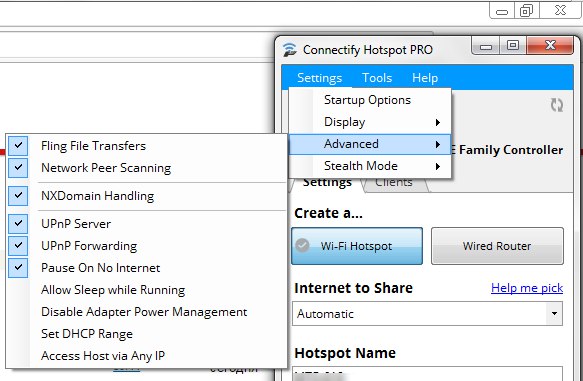
Task: Enable Allow Sleep while Running
Action: tap(146, 290)
